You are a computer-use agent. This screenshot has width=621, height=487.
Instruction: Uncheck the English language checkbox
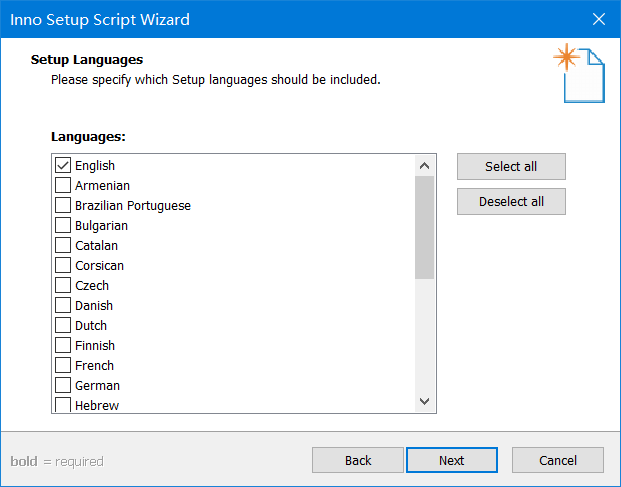tap(63, 166)
